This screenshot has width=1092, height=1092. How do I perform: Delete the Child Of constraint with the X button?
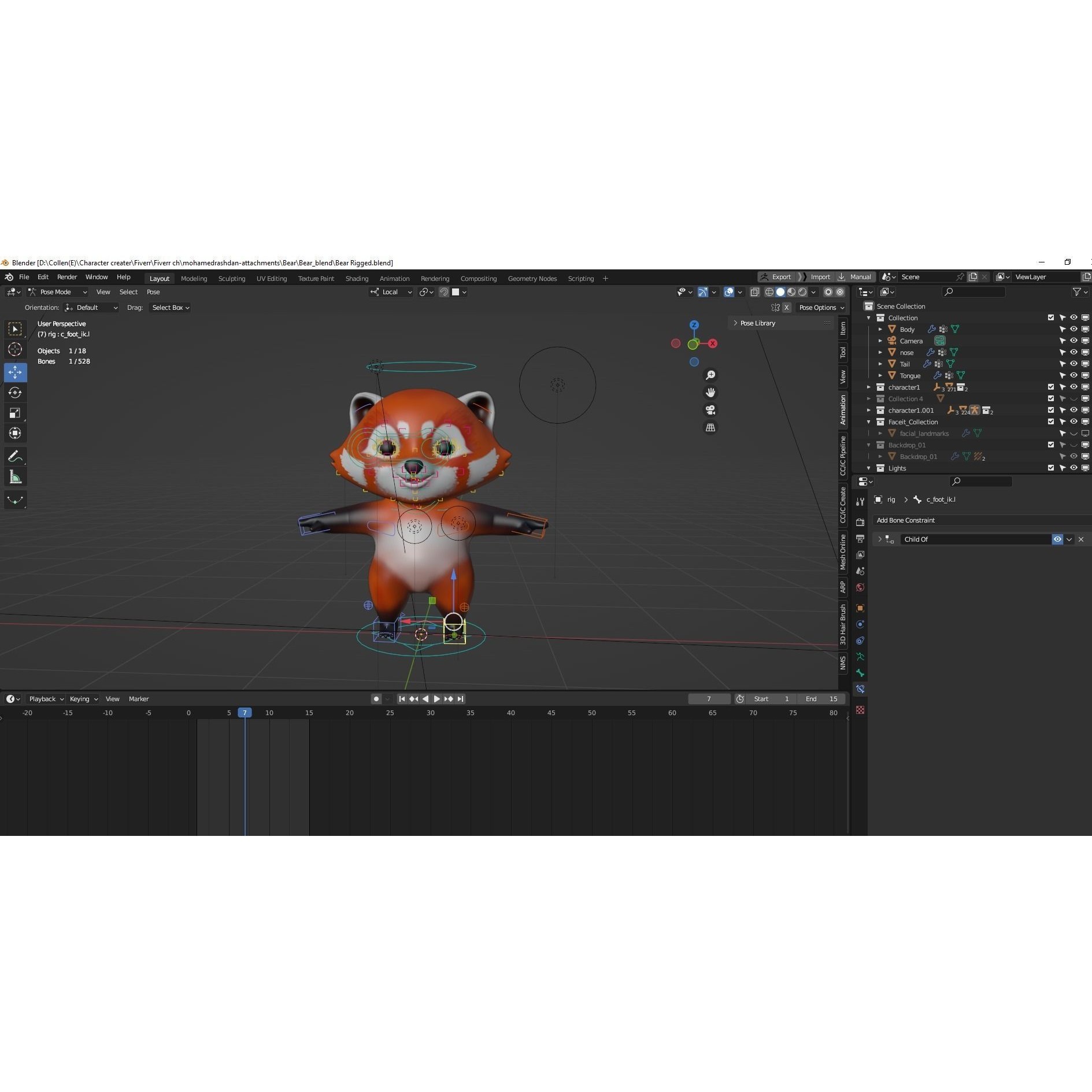coord(1082,539)
